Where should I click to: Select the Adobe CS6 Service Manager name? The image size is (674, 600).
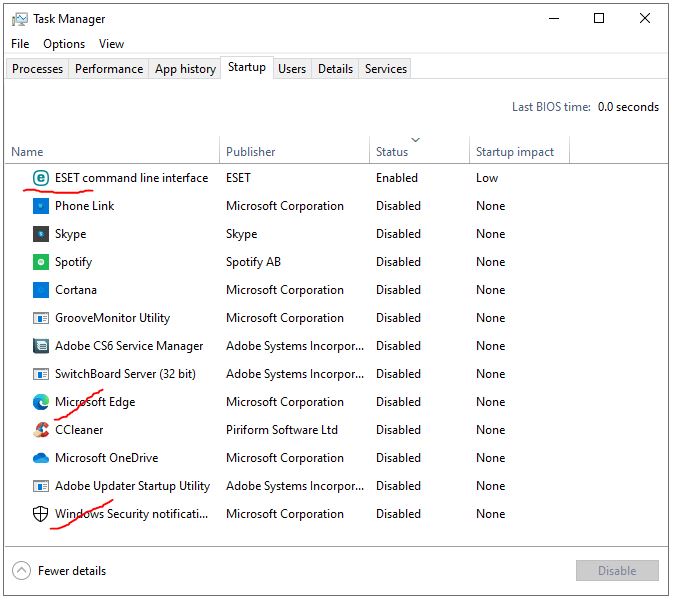click(x=129, y=346)
